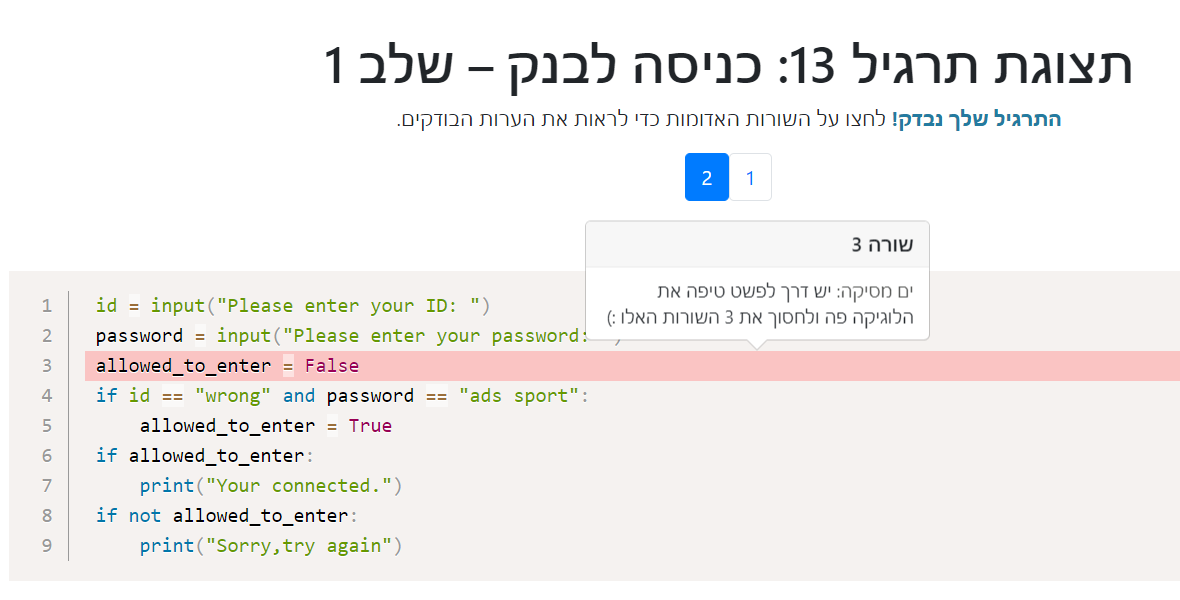This screenshot has width=1180, height=600.
Task: Click print "Your connected." code line
Action: pos(271,486)
